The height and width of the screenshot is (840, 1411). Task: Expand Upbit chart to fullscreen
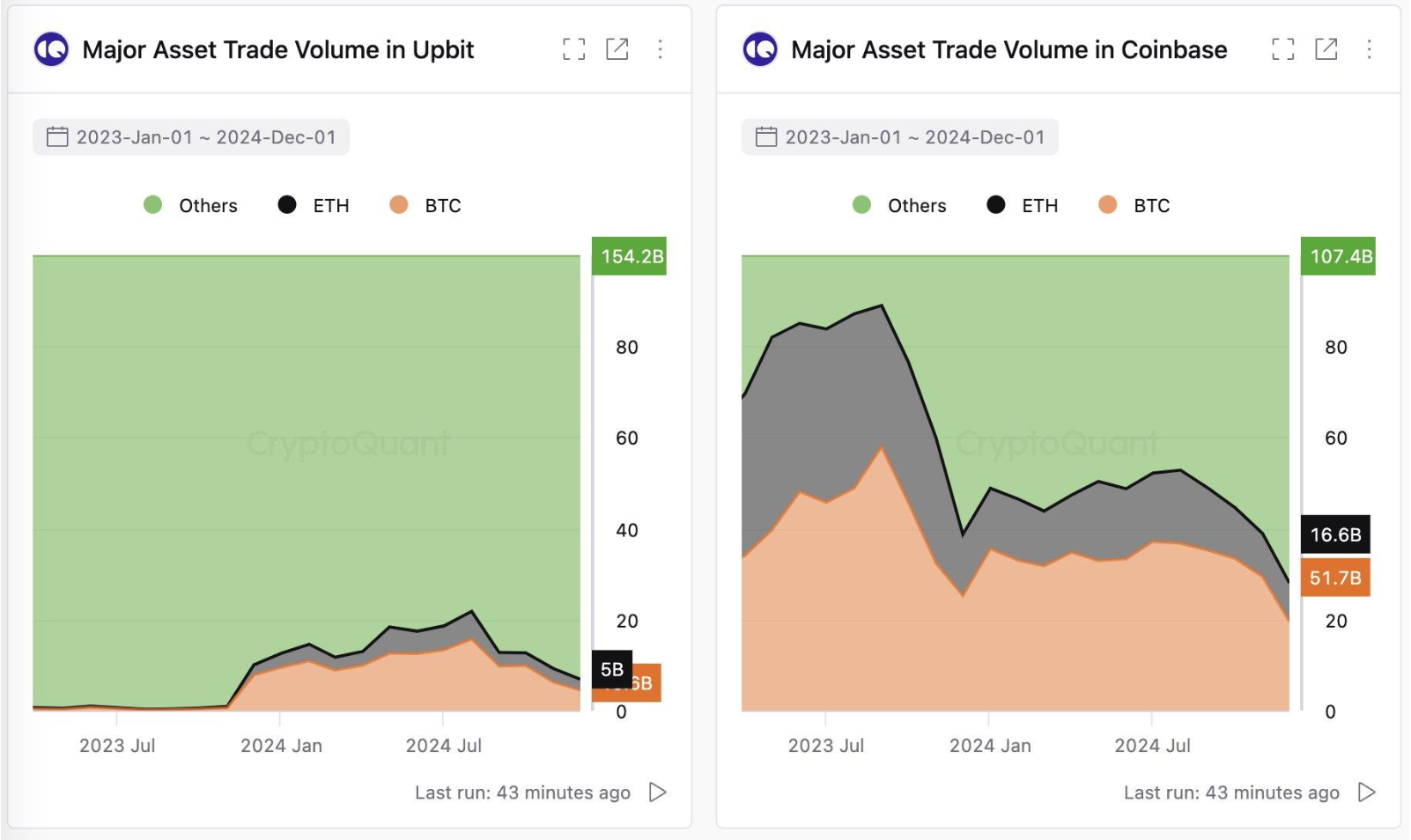point(573,49)
